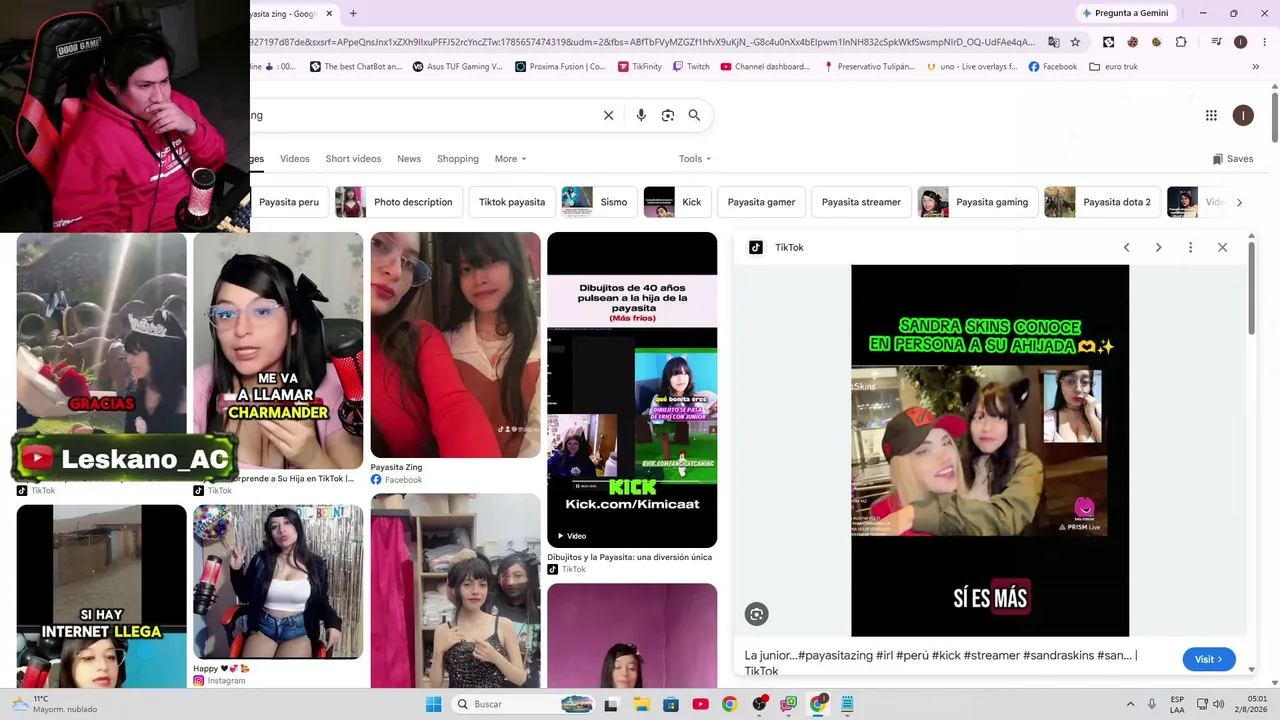This screenshot has height=720, width=1280.
Task: Open the Channel dashboard bookmark
Action: tap(765, 67)
